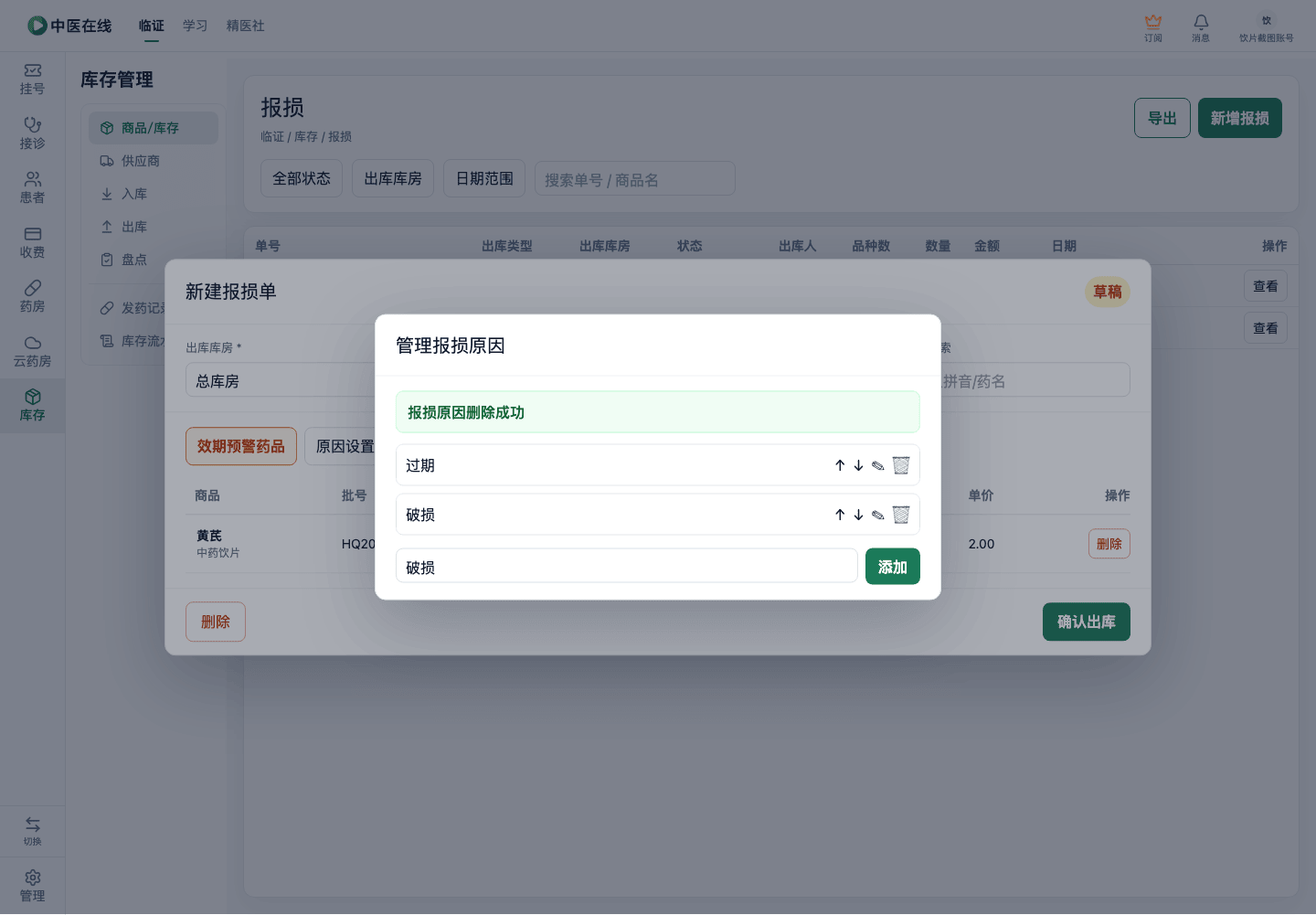Open the 出库库房 filter dropdown

coord(393,178)
